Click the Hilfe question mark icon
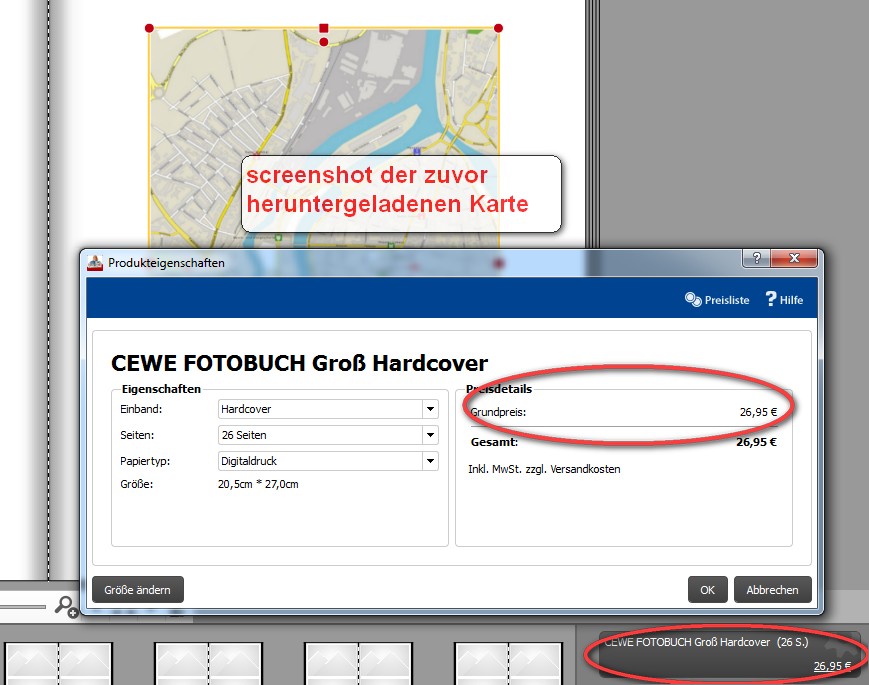Screen dimensions: 869x685 pyautogui.click(x=771, y=299)
